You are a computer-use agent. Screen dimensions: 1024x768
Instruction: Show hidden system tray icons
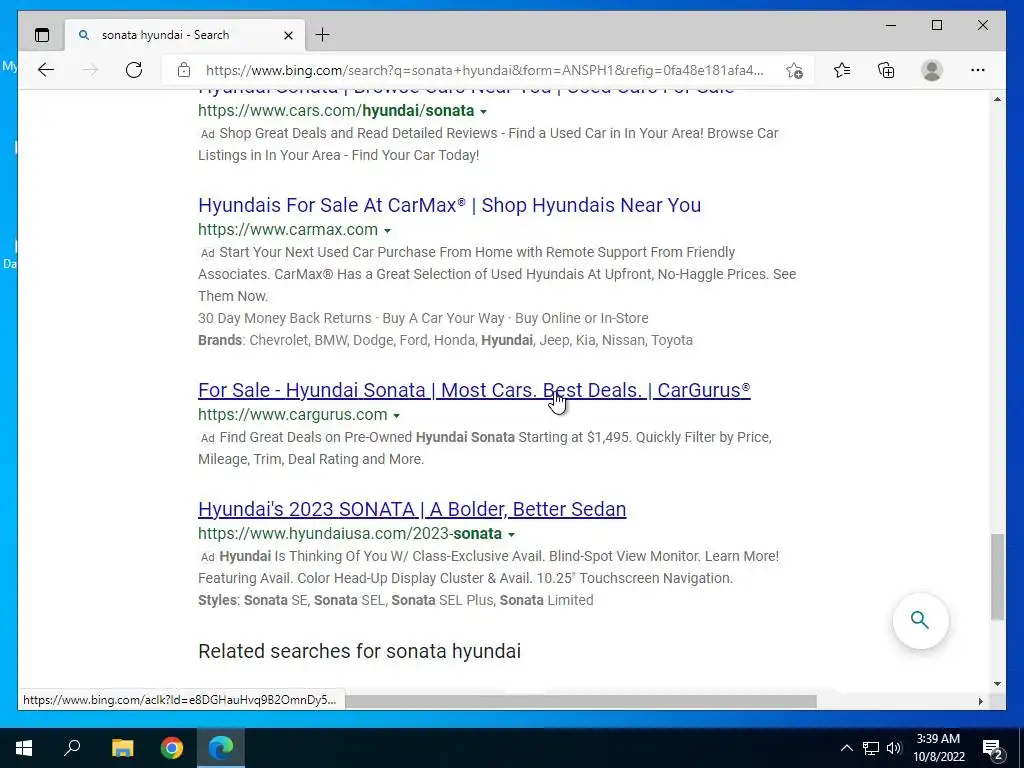[846, 748]
